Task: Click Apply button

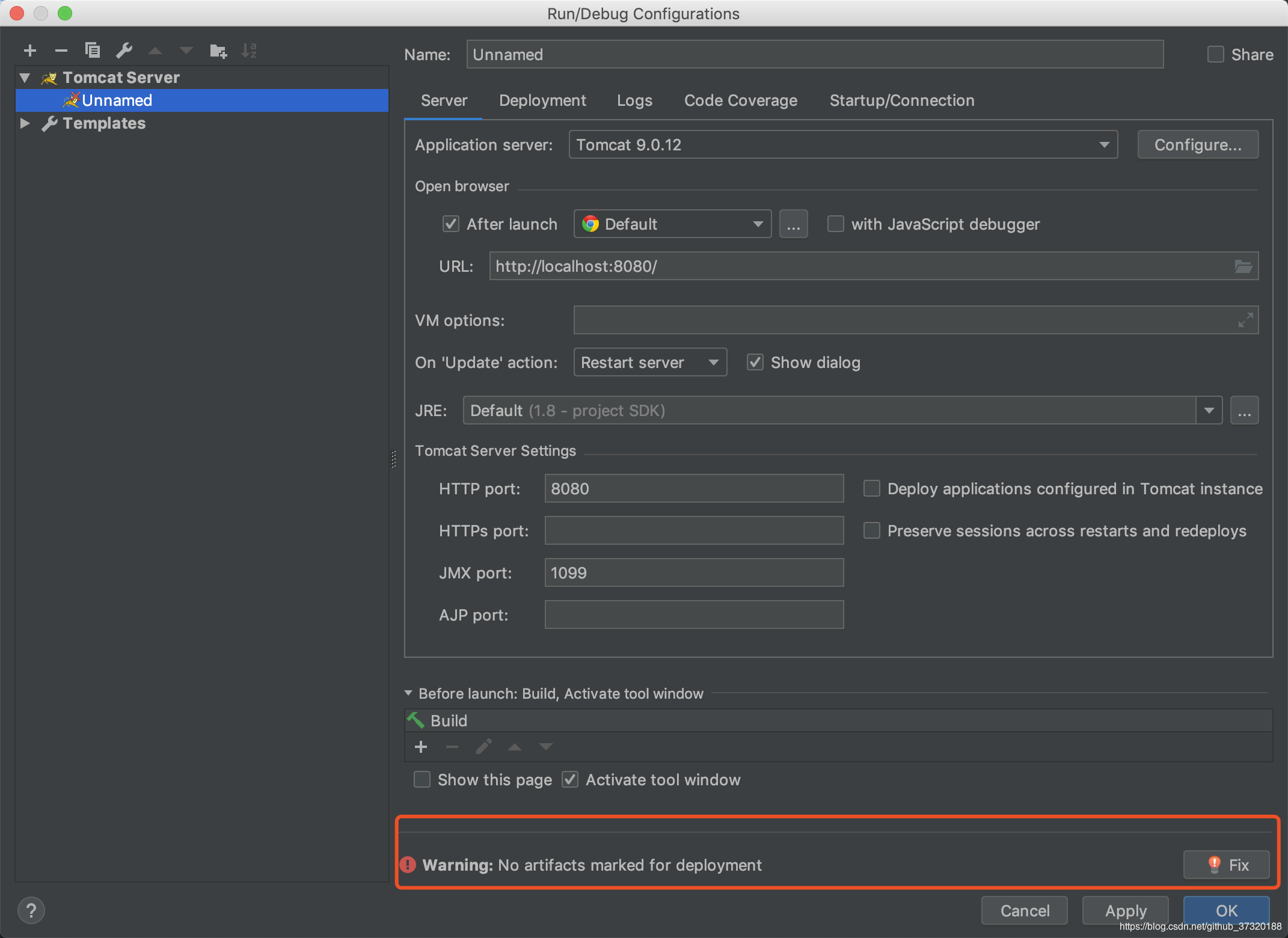Action: [x=1126, y=910]
